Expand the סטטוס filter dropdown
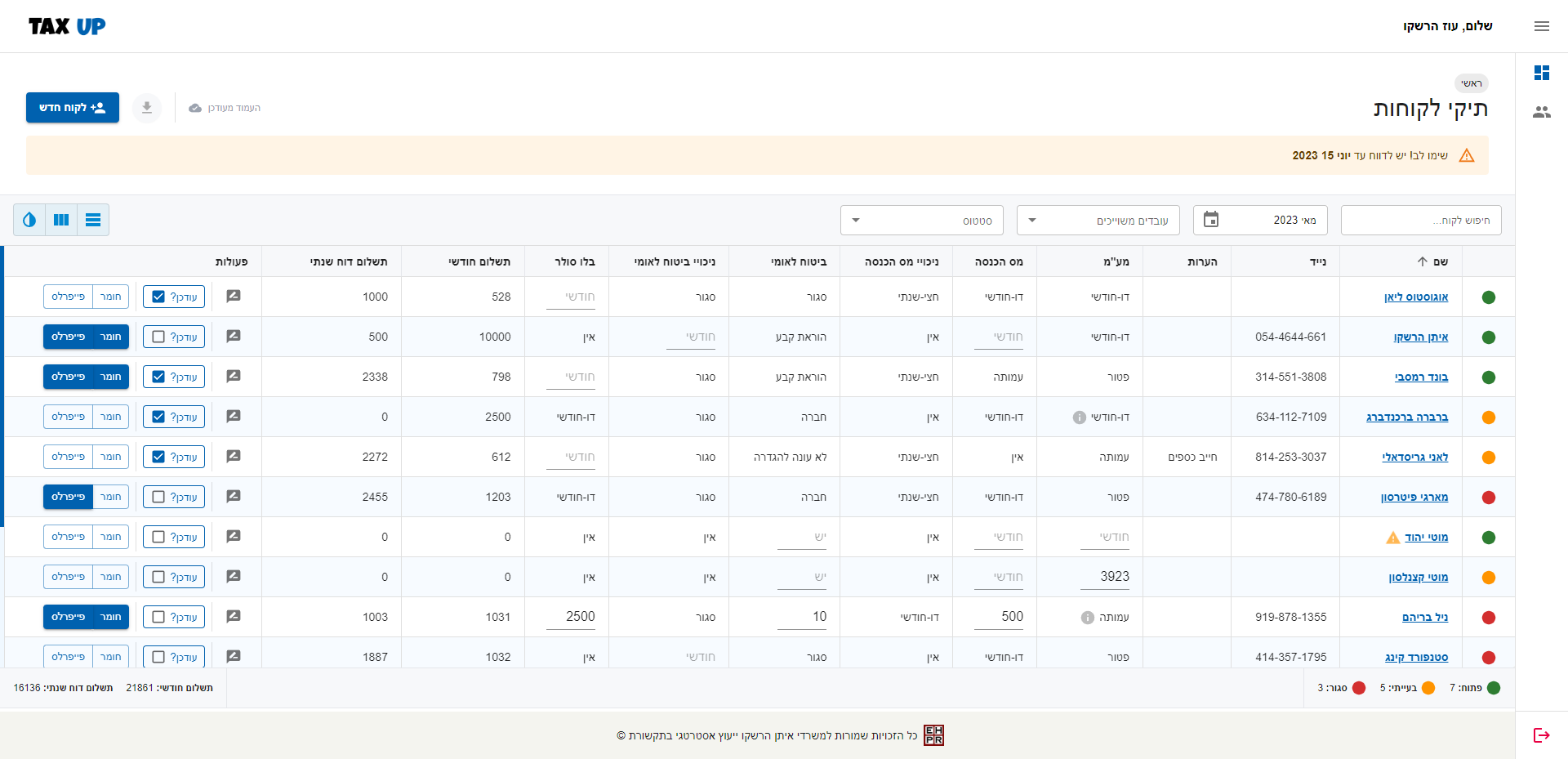 921,221
